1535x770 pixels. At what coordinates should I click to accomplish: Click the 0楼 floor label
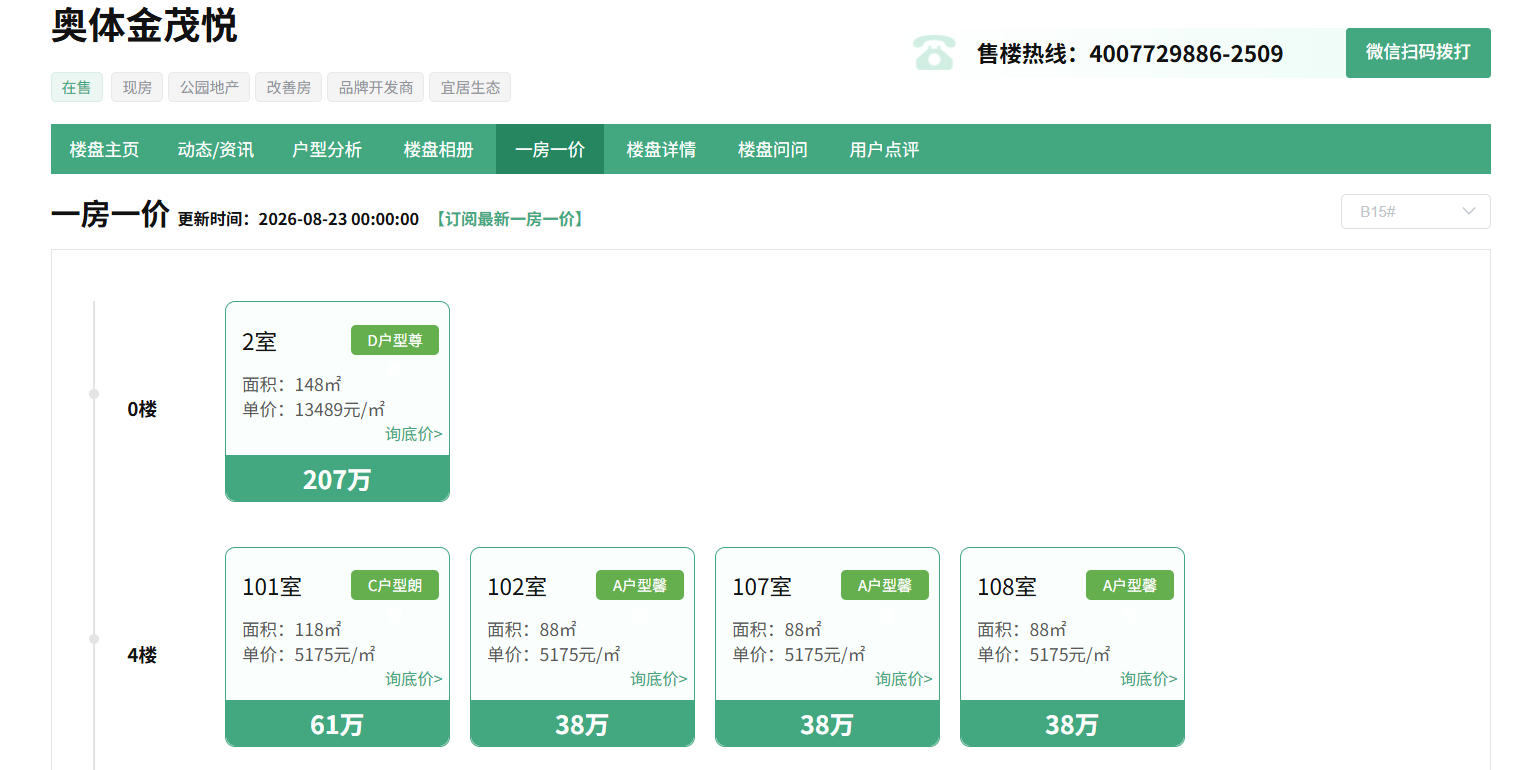[x=142, y=409]
